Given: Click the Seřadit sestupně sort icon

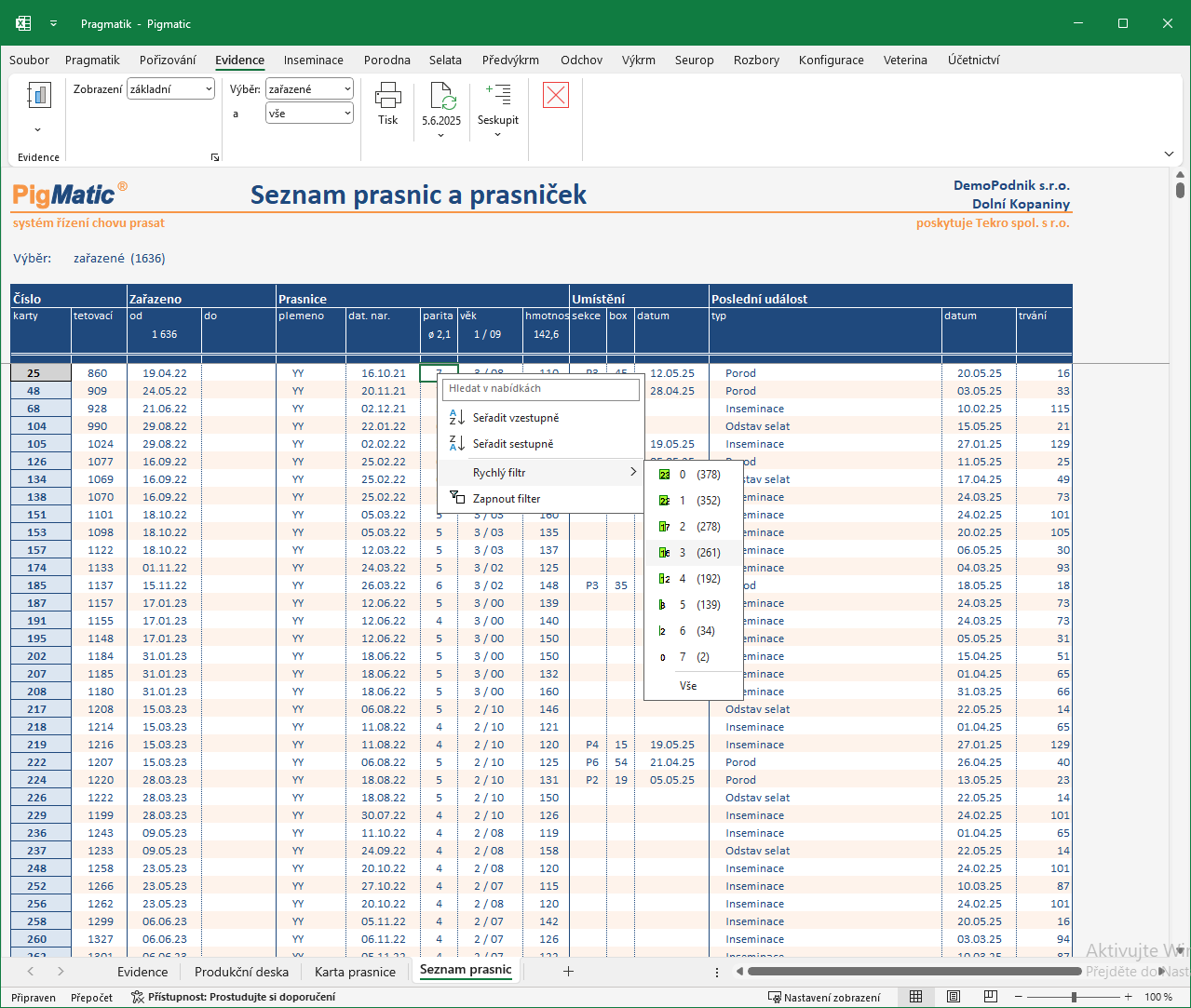Looking at the screenshot, I should coord(456,444).
